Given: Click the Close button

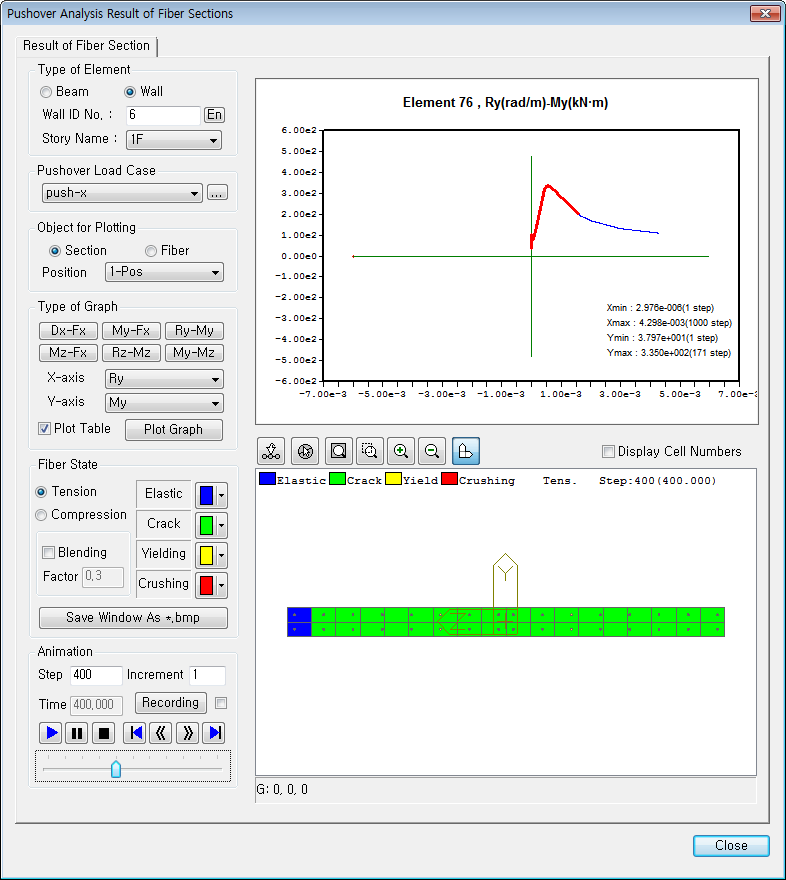Looking at the screenshot, I should [x=731, y=846].
